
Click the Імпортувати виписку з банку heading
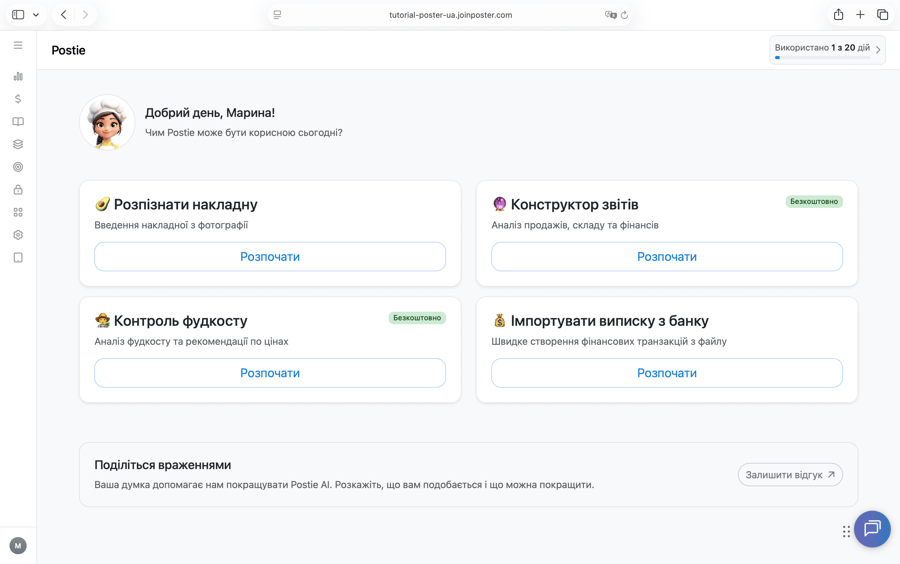click(x=610, y=321)
